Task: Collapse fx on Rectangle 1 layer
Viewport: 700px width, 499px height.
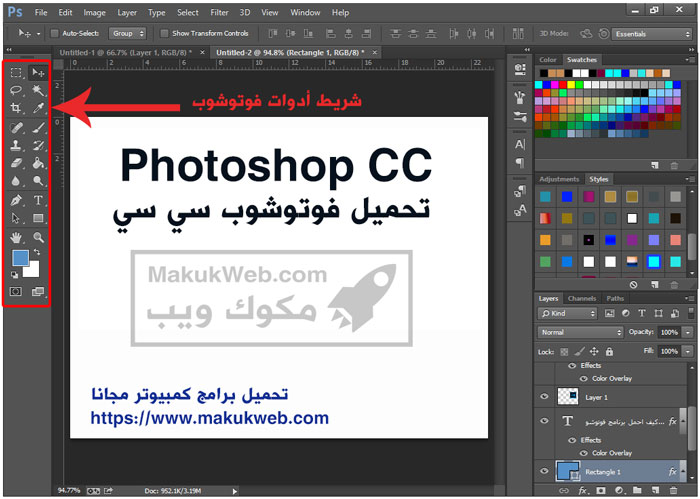Action: (682, 471)
